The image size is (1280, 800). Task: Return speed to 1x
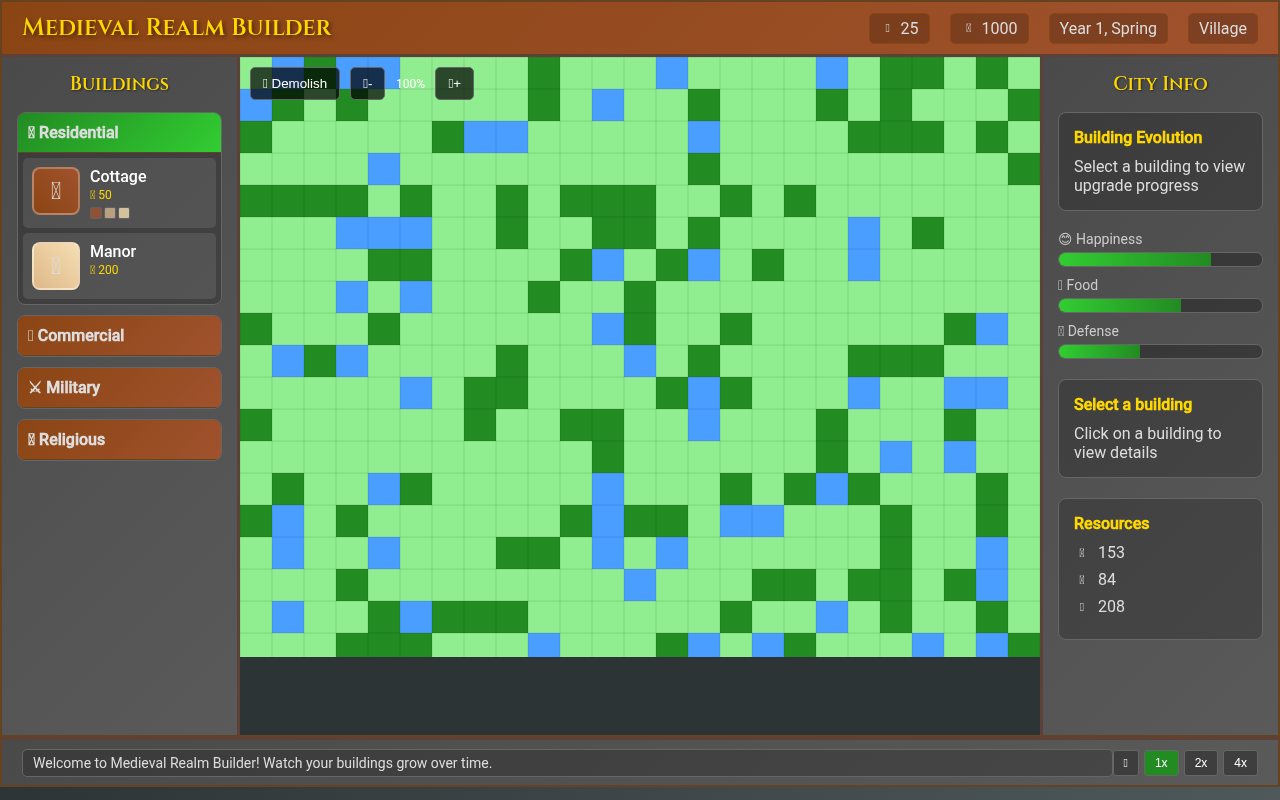(1161, 762)
